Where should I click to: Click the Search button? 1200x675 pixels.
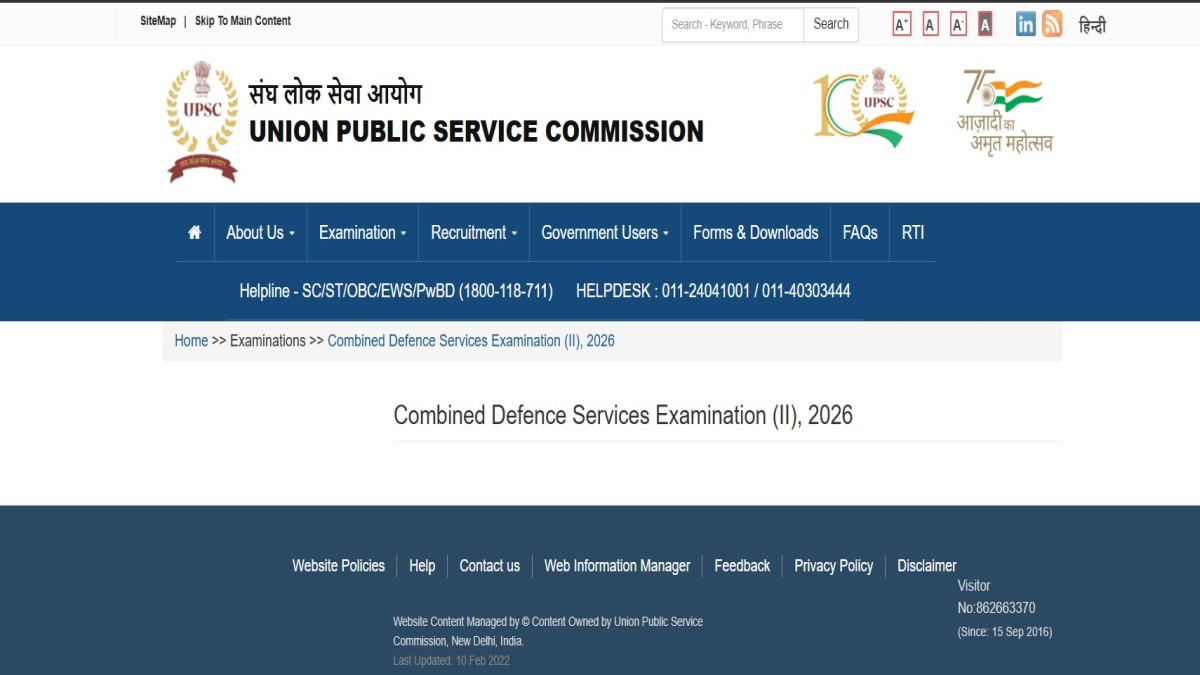(831, 24)
